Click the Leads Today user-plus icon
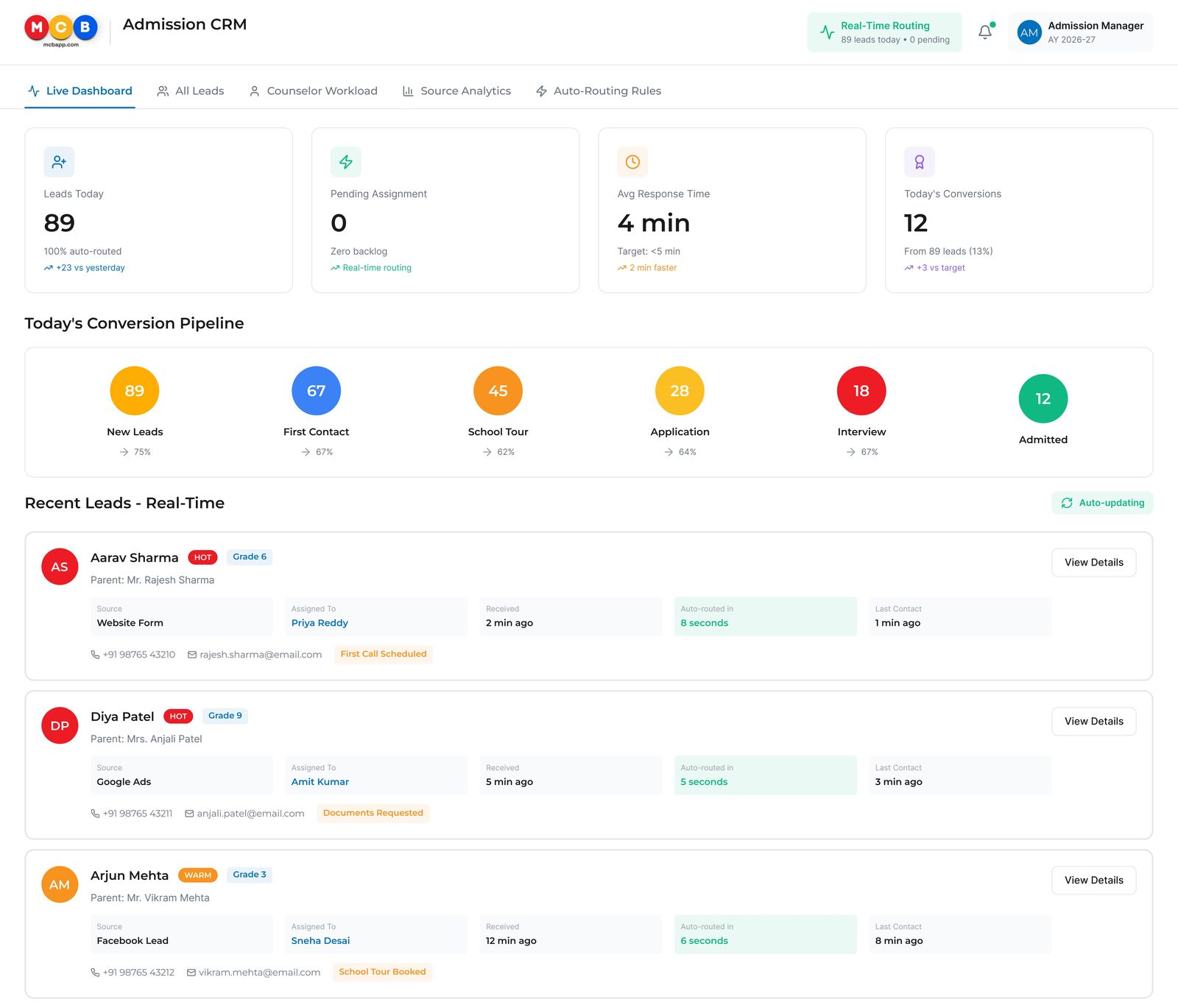 click(x=59, y=162)
